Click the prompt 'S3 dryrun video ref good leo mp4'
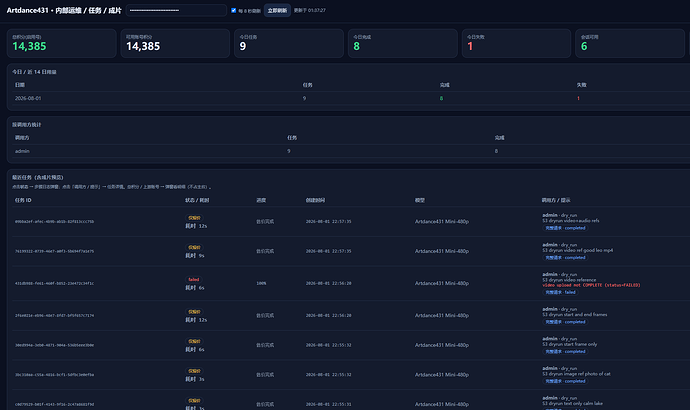 pyautogui.click(x=577, y=250)
